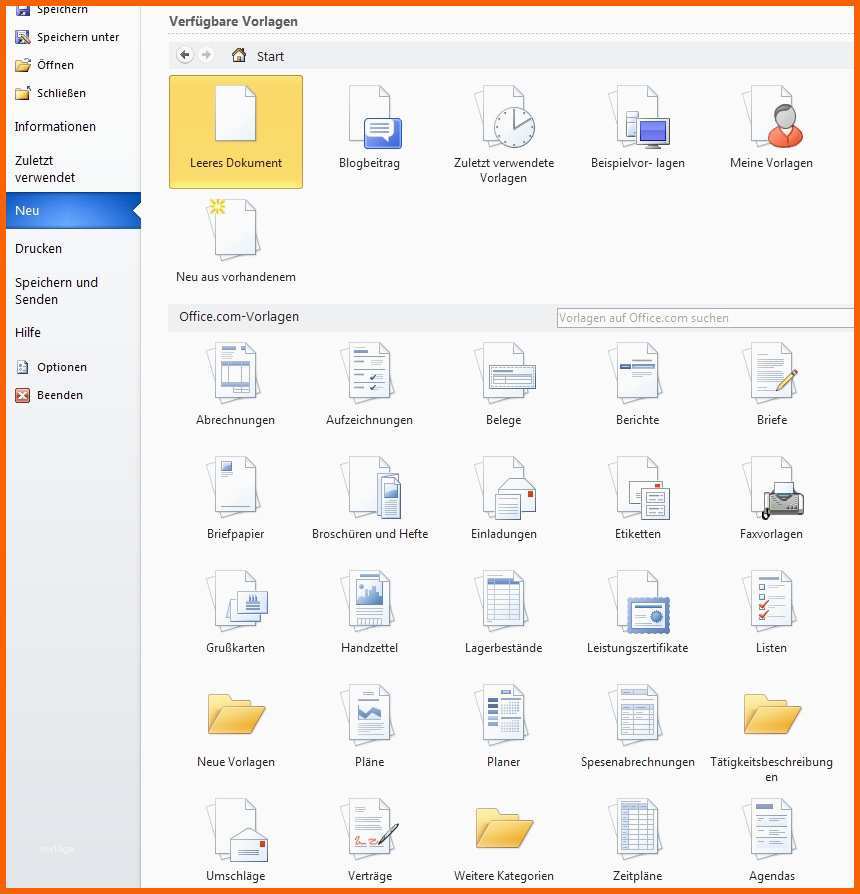Go to Start via home icon
This screenshot has width=860, height=894.
click(x=239, y=55)
